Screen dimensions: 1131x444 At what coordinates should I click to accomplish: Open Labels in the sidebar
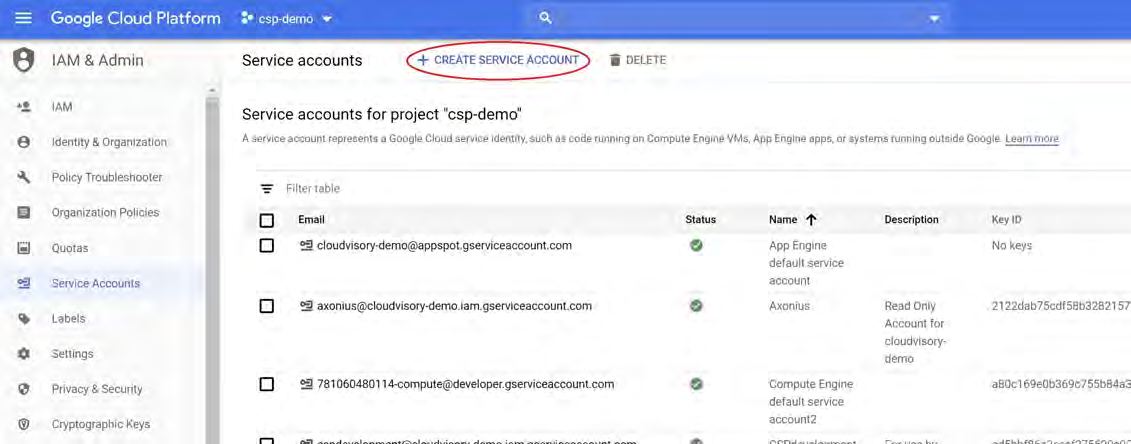tap(69, 319)
